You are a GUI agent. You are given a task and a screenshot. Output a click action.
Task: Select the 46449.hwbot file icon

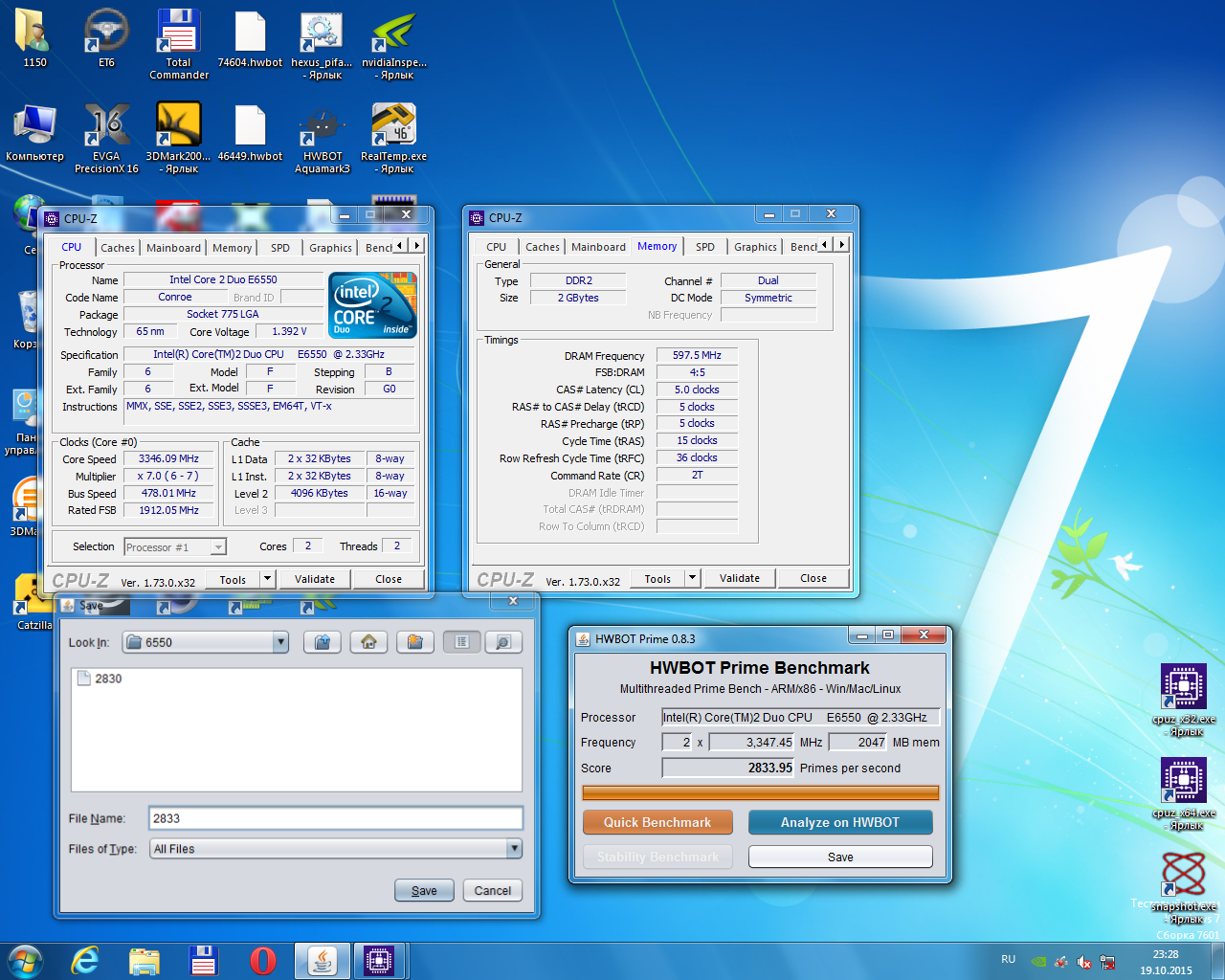[250, 133]
